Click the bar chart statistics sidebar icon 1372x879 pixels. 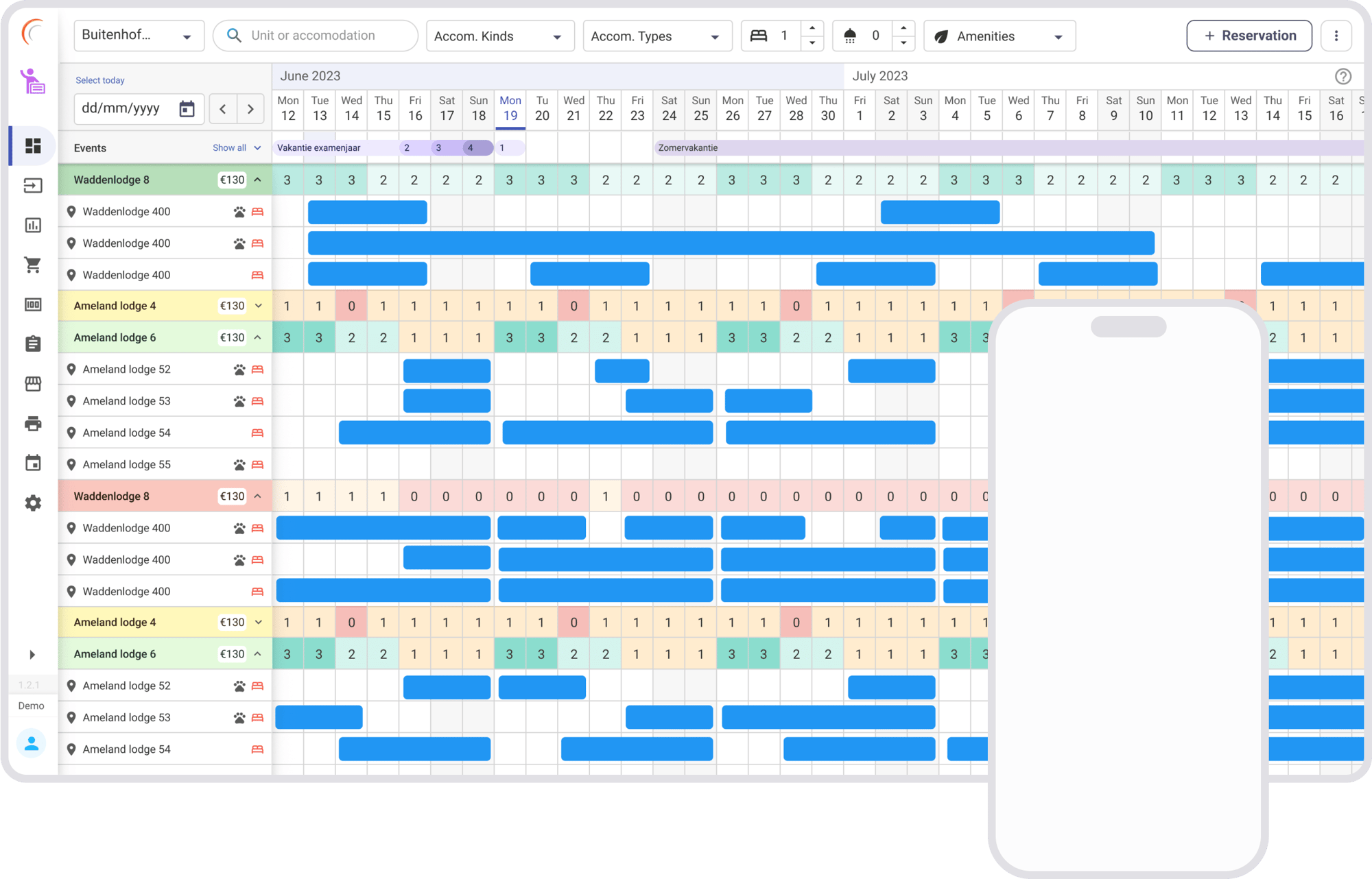(33, 226)
